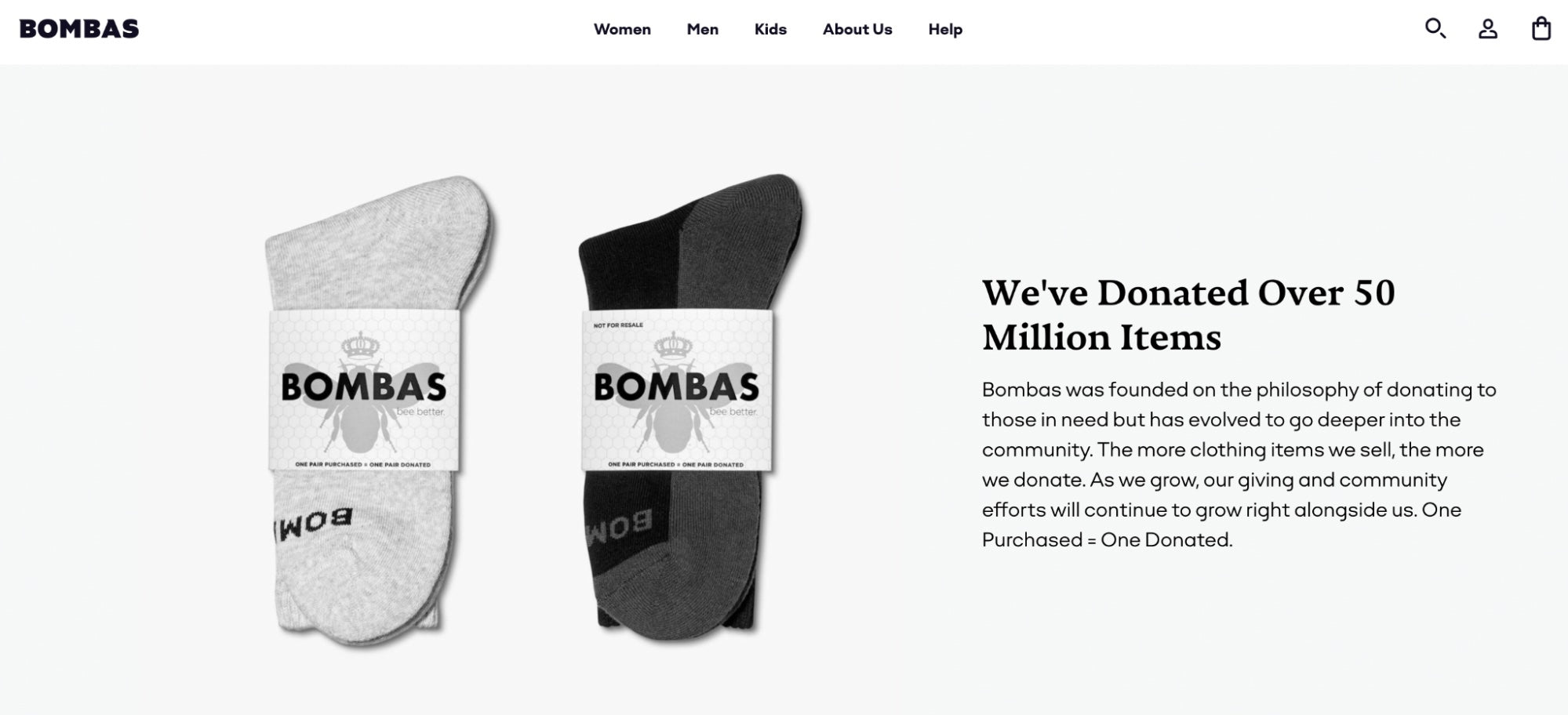Open the Women menu
The width and height of the screenshot is (1568, 715).
pos(622,29)
